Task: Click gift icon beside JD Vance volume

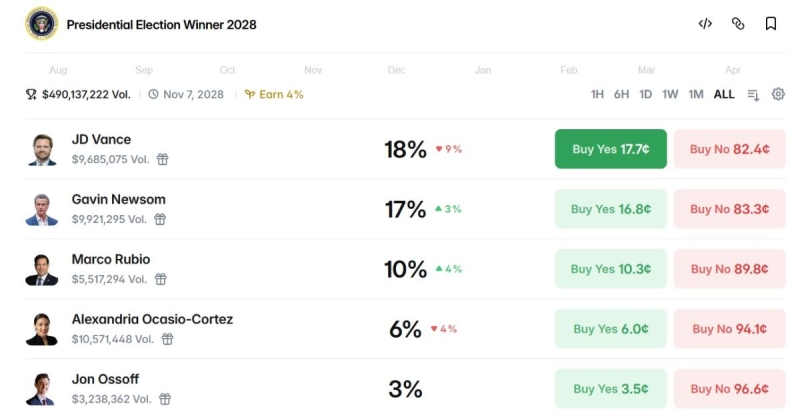Action: [x=161, y=159]
